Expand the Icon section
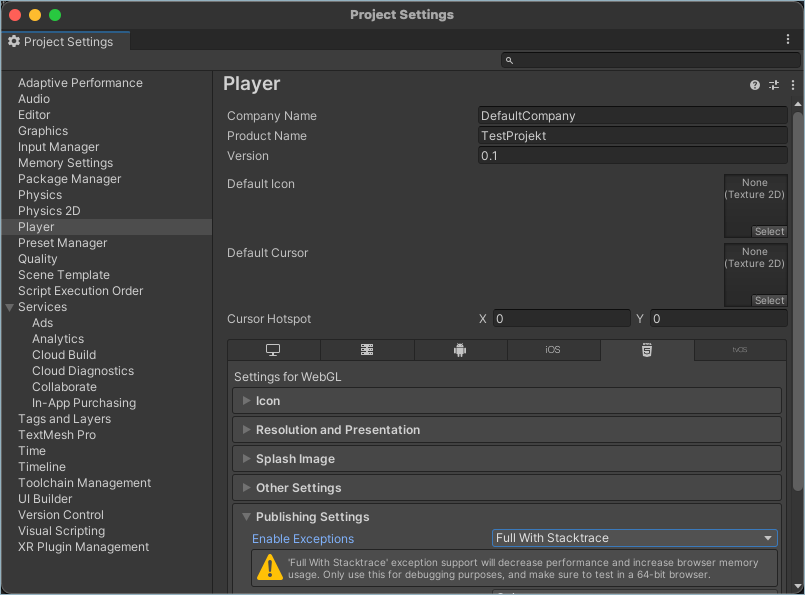This screenshot has height=595, width=805. (x=246, y=401)
